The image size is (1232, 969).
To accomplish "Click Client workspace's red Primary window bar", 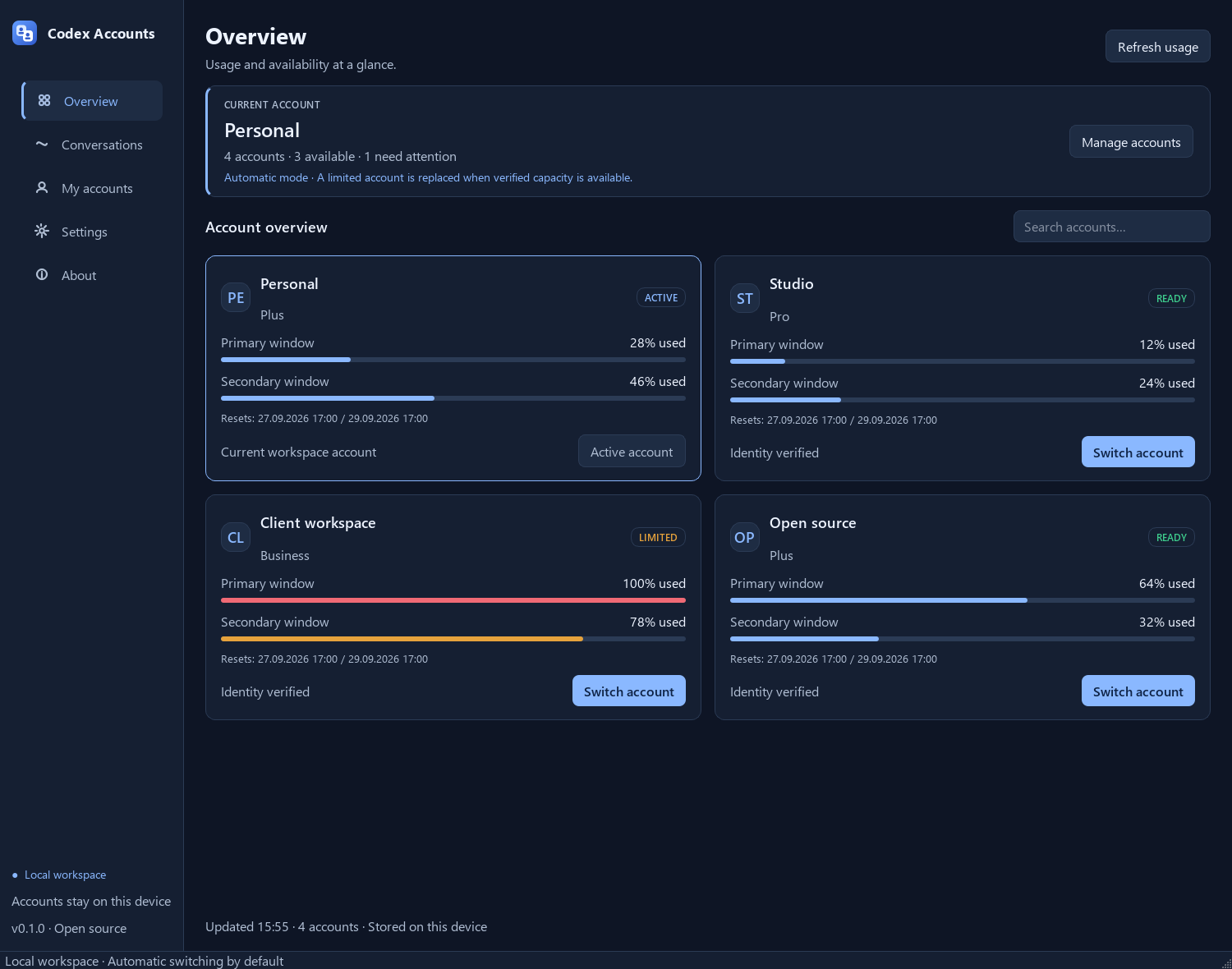I will pos(453,600).
